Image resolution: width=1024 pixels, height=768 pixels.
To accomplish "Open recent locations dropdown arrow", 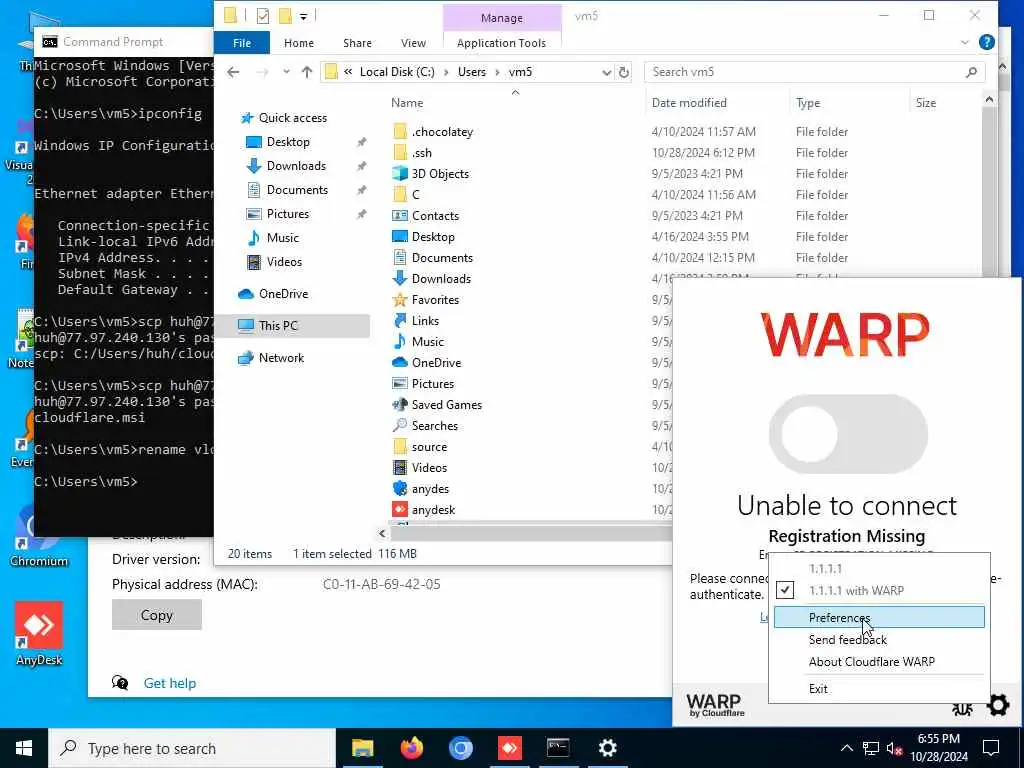I will (286, 72).
